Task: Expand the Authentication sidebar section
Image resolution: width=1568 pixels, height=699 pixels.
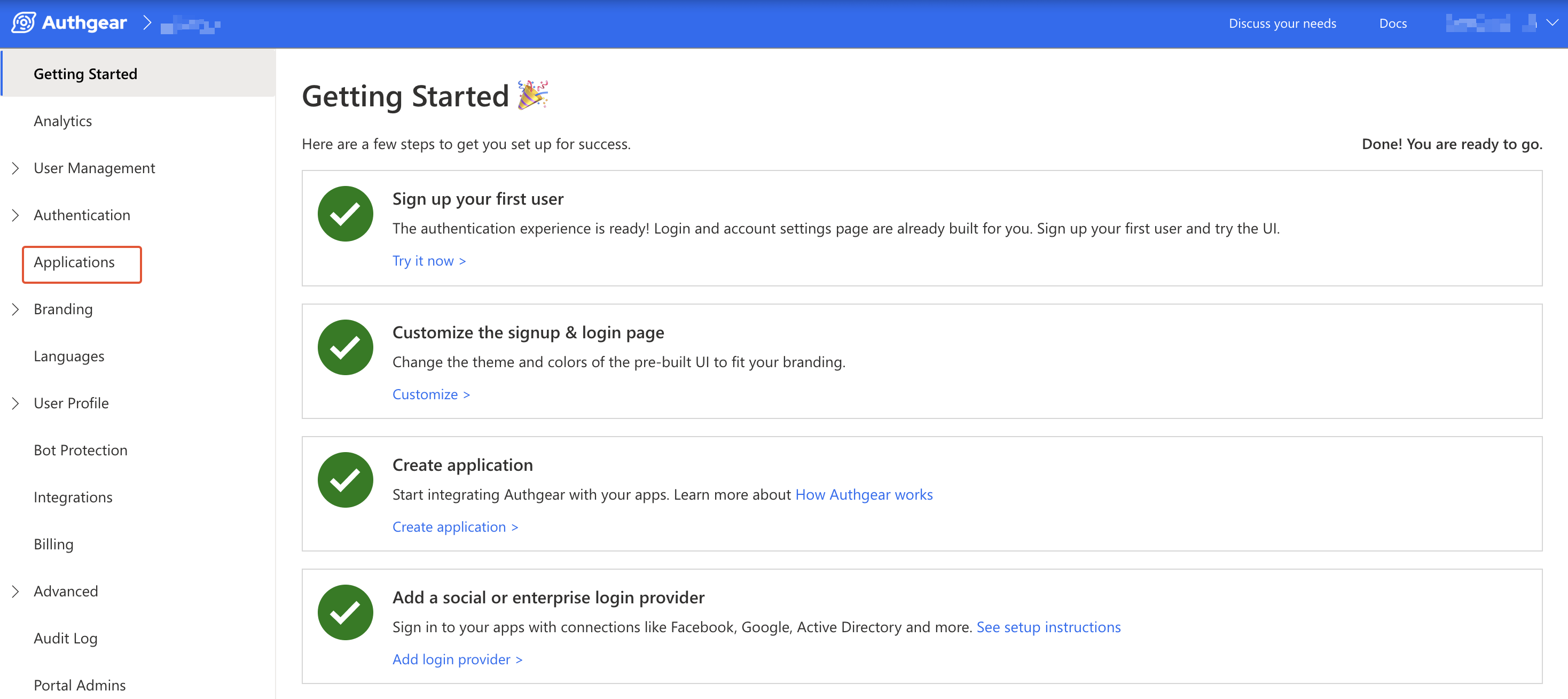Action: point(15,215)
